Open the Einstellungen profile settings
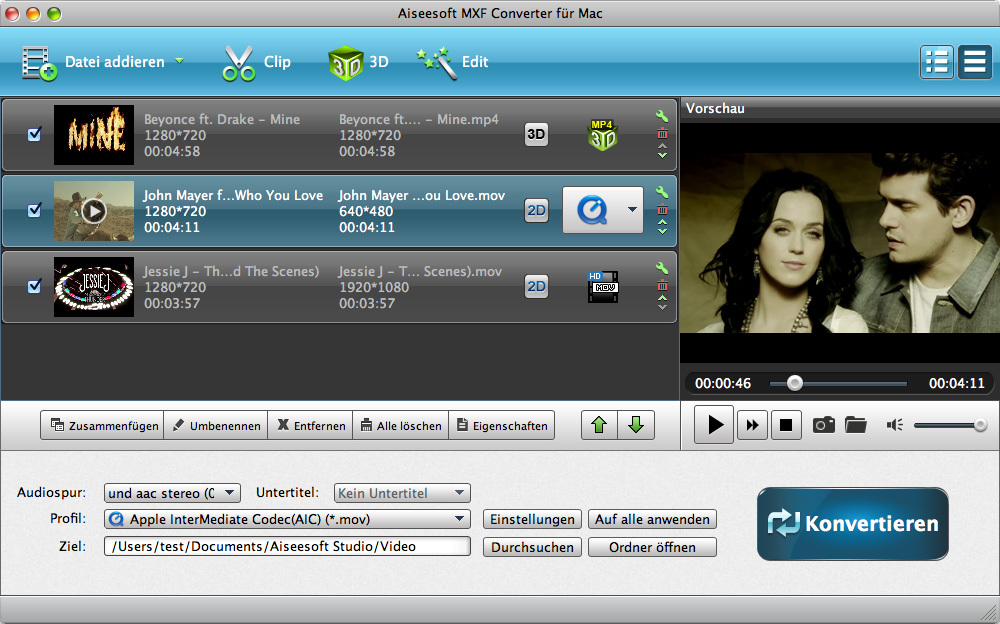The image size is (1000, 624). click(x=533, y=519)
